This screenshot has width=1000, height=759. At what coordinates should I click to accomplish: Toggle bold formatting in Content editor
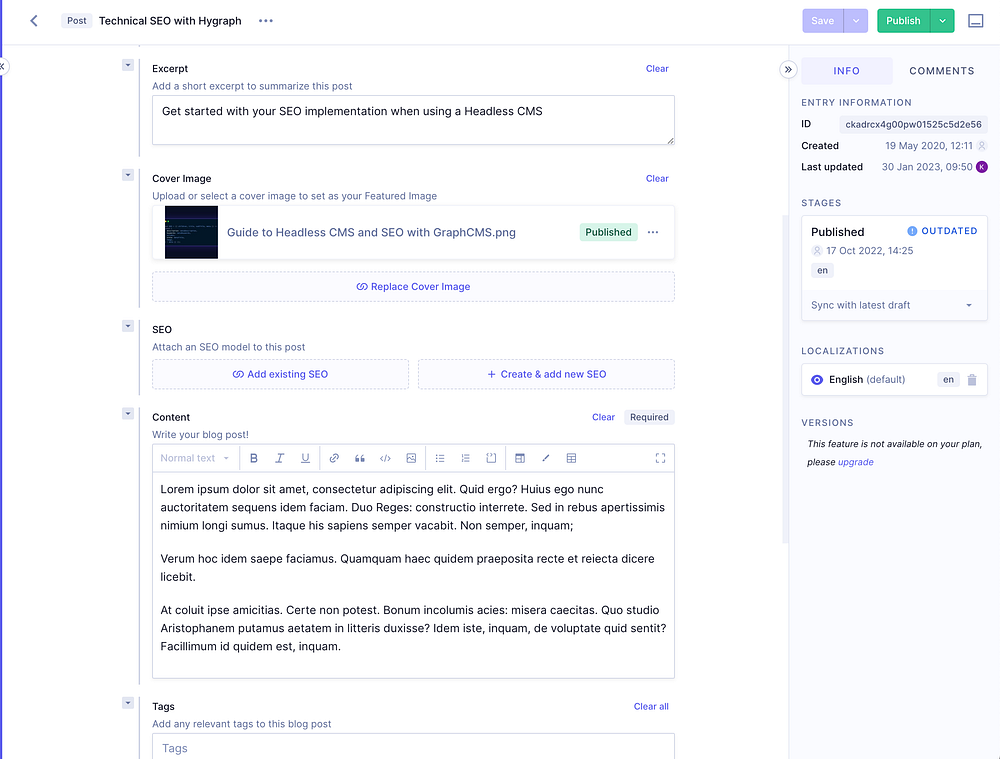(x=254, y=458)
